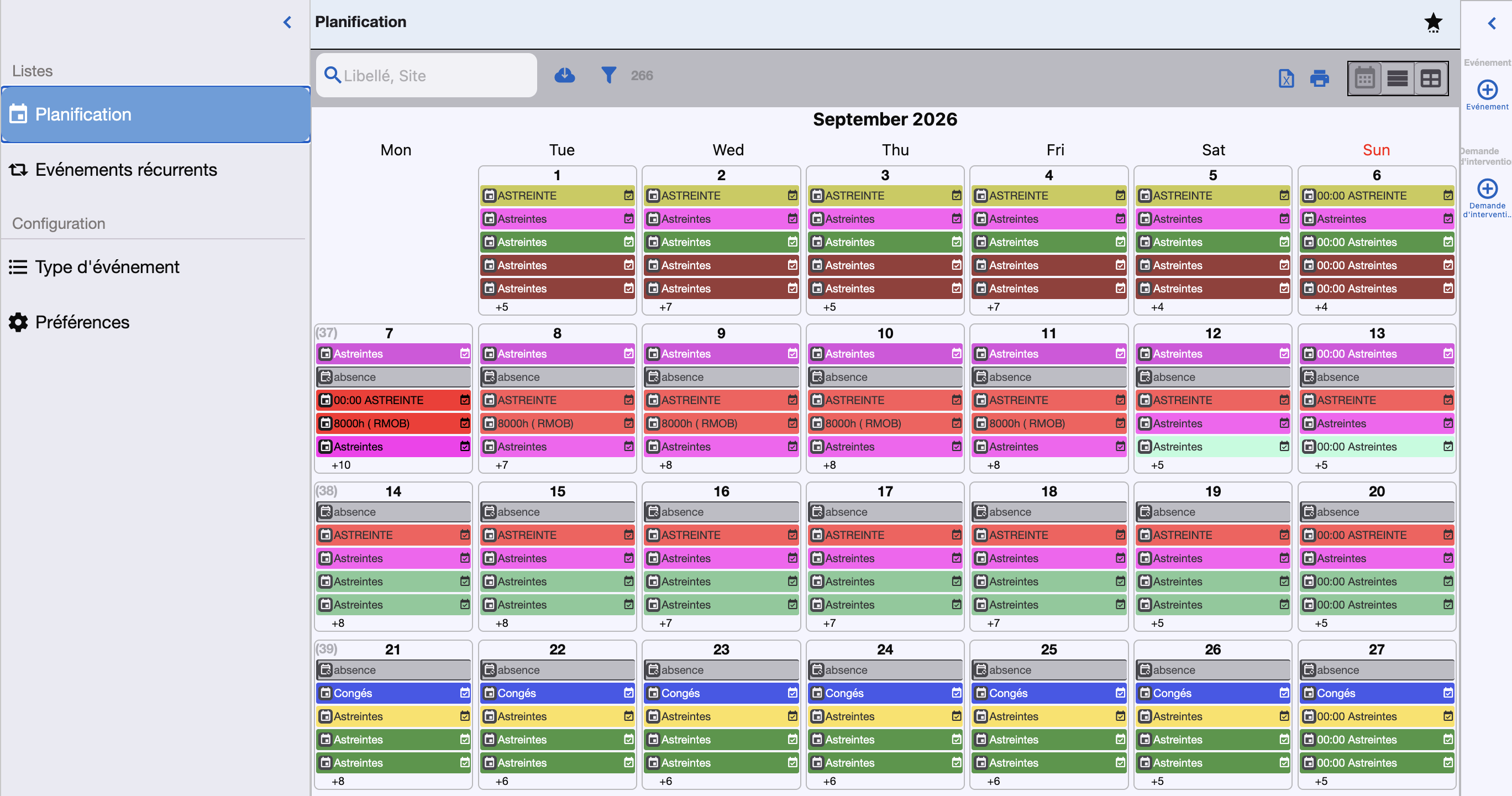Viewport: 1512px width, 796px height.
Task: Click check icon on Congés September 27
Action: (x=1448, y=693)
